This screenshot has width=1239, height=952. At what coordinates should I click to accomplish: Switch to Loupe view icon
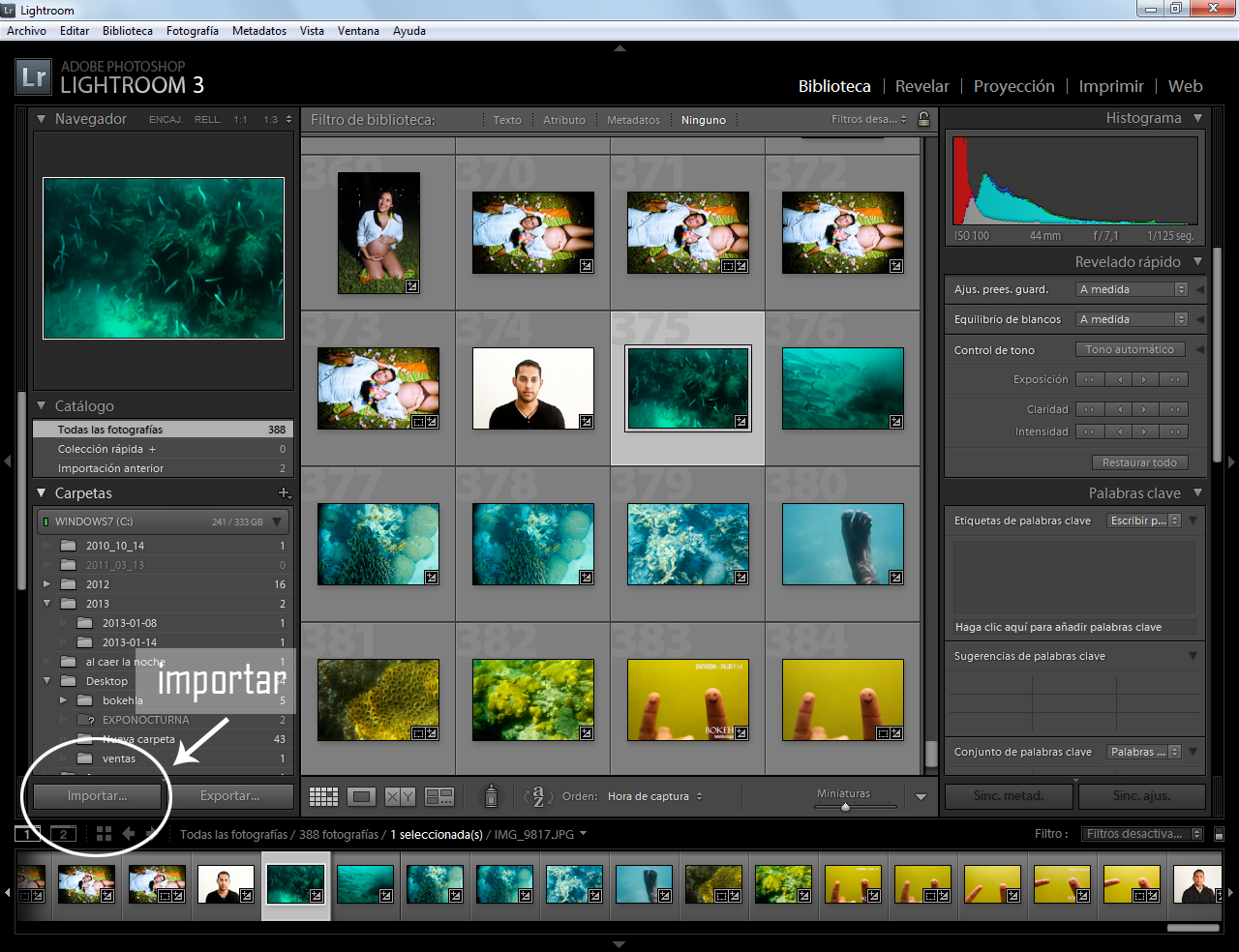click(360, 795)
